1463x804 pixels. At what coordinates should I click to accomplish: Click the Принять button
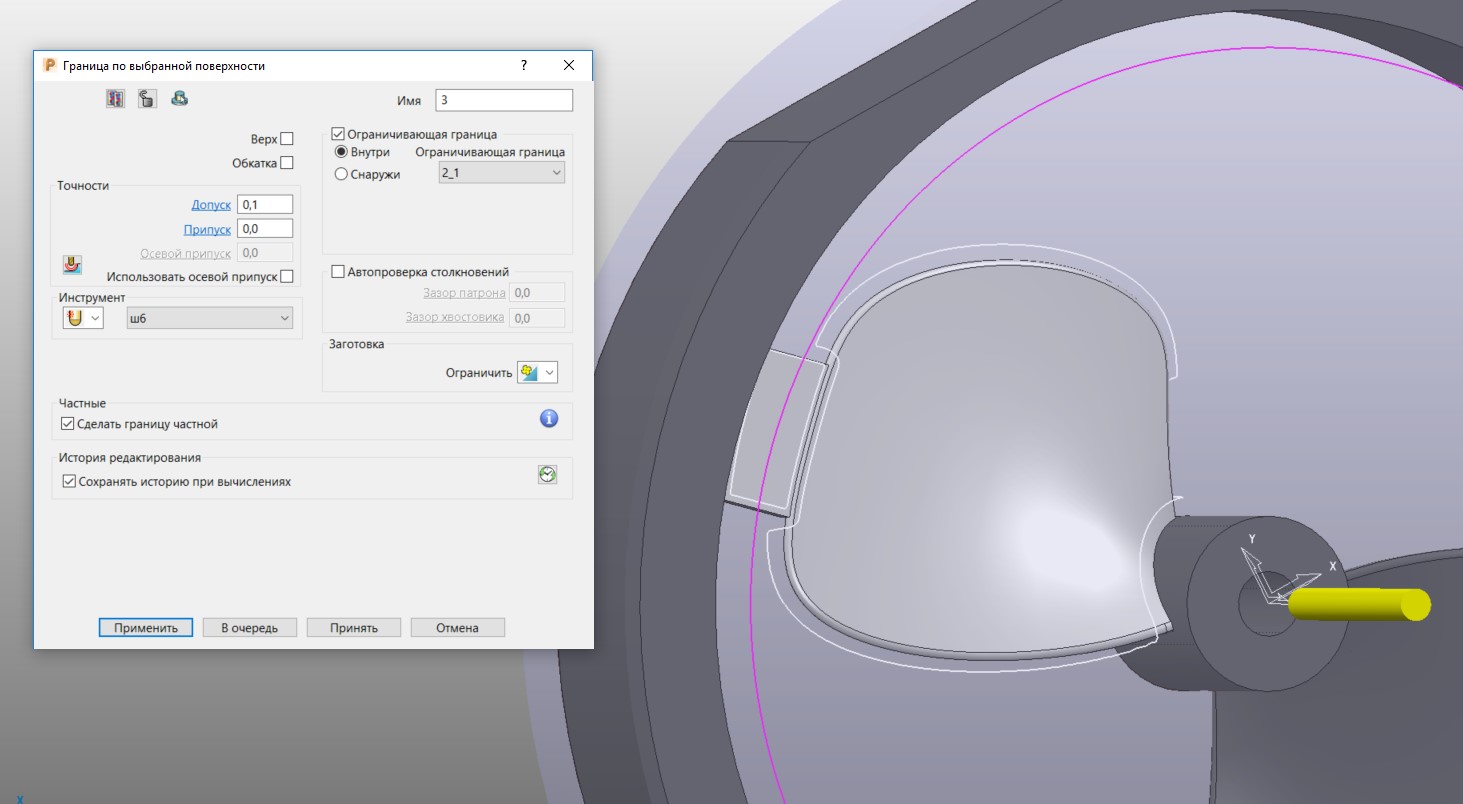click(x=354, y=628)
